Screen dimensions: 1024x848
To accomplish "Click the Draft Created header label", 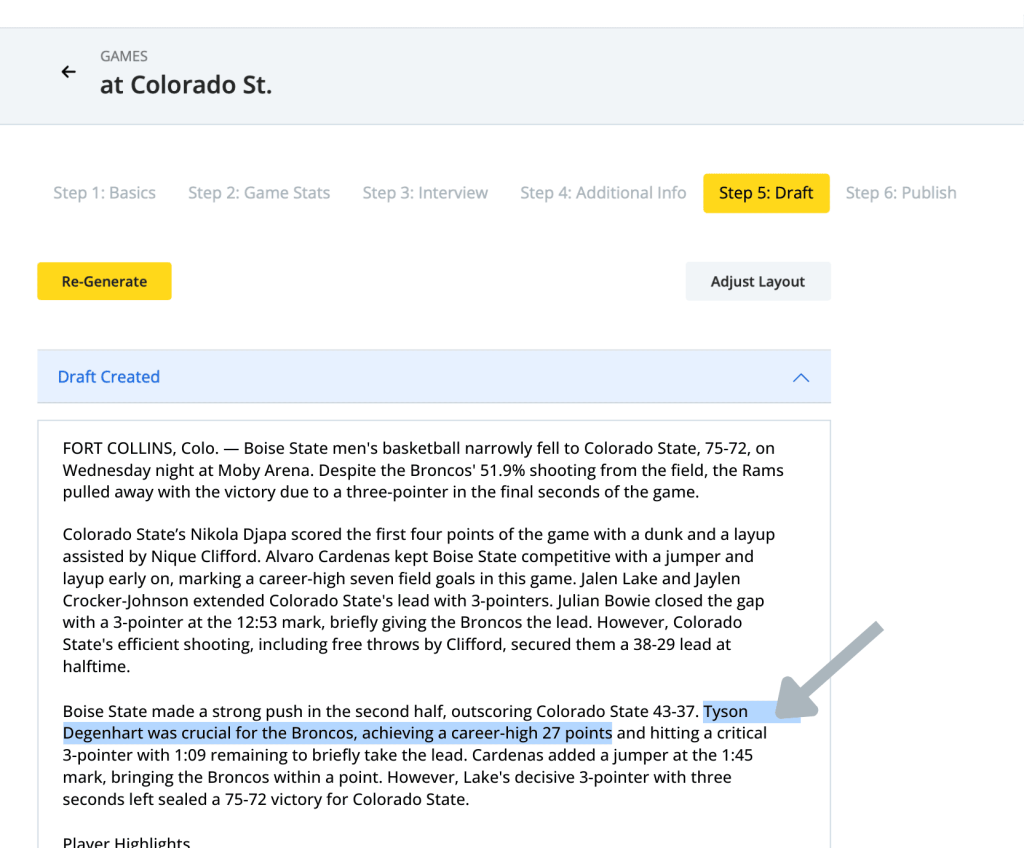I will 108,377.
